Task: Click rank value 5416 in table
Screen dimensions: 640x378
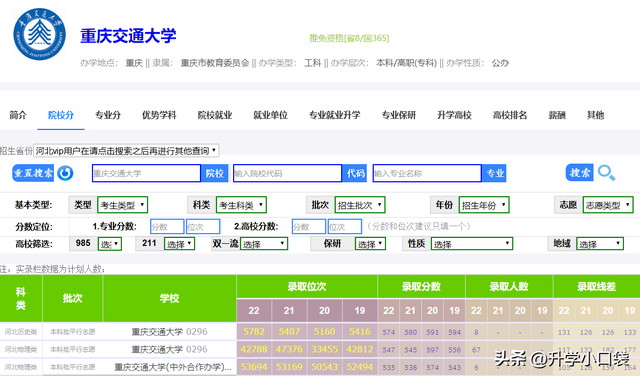Action: (x=360, y=331)
